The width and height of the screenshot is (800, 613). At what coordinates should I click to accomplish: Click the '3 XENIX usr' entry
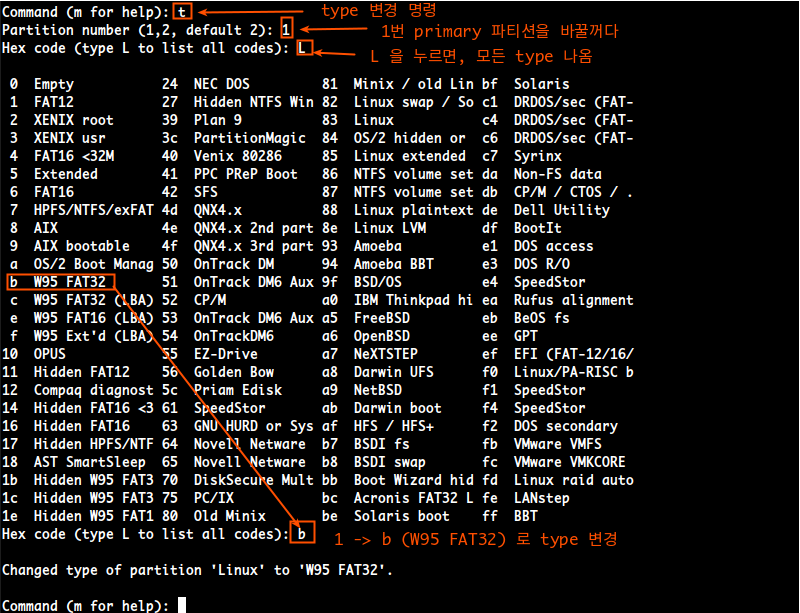tap(58, 138)
